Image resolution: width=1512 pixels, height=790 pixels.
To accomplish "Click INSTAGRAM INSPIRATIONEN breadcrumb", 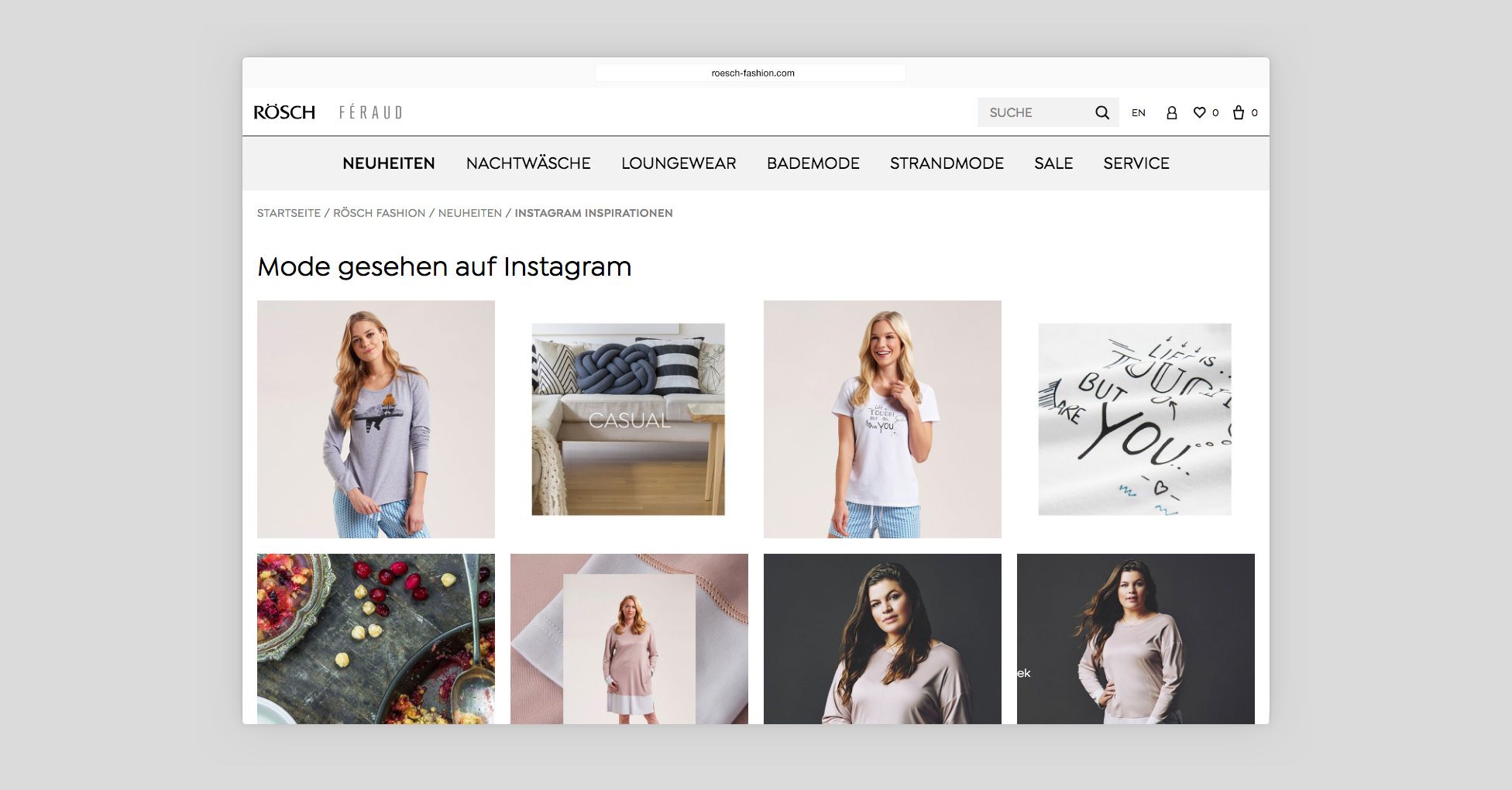I will (593, 213).
